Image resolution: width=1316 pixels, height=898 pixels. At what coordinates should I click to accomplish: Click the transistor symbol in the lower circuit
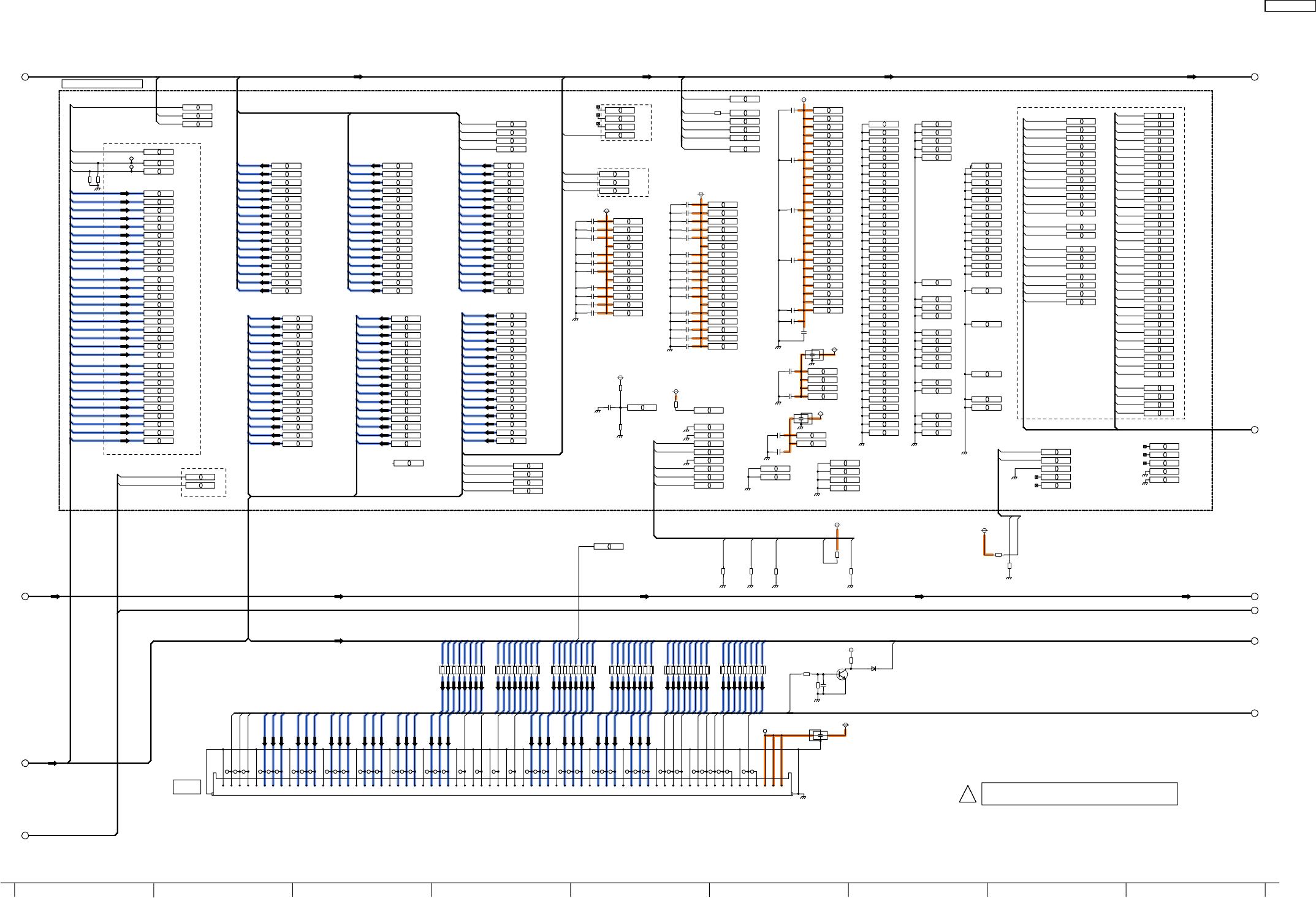point(843,674)
